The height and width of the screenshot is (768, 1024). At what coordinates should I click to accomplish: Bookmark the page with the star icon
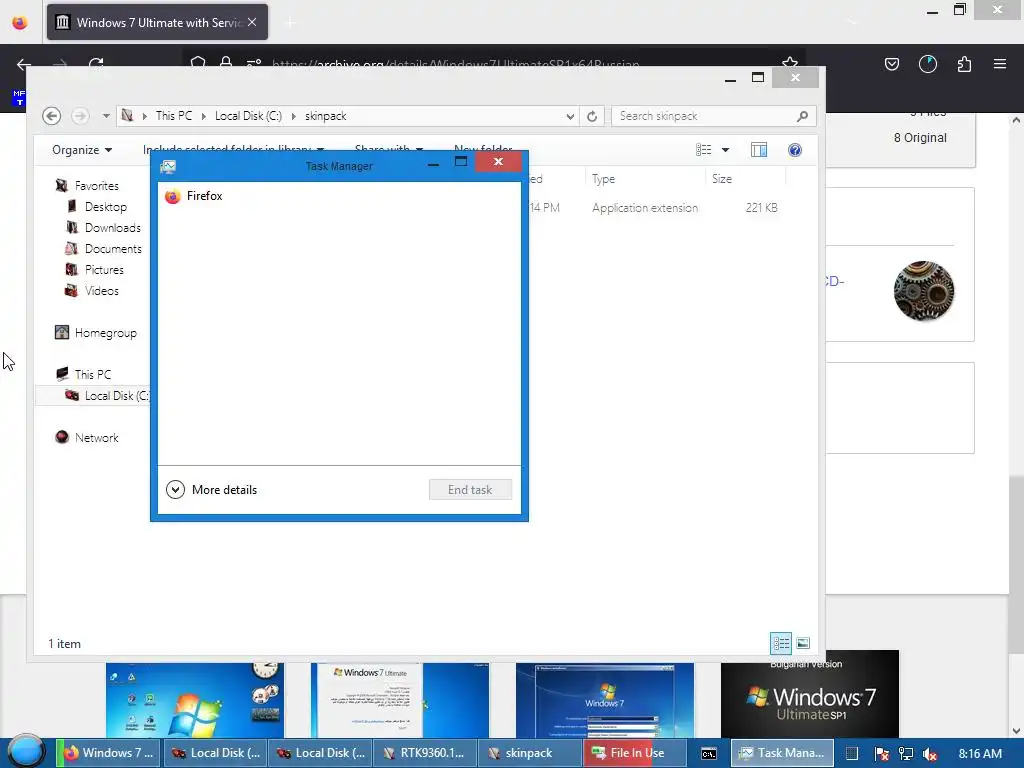[x=790, y=63]
